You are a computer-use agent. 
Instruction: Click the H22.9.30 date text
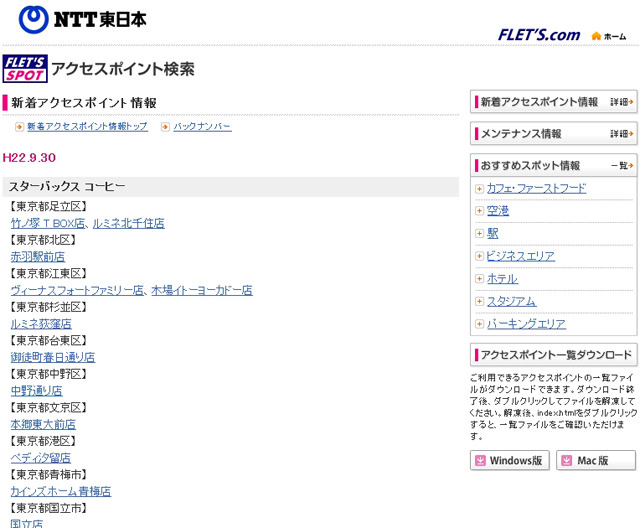[x=29, y=158]
